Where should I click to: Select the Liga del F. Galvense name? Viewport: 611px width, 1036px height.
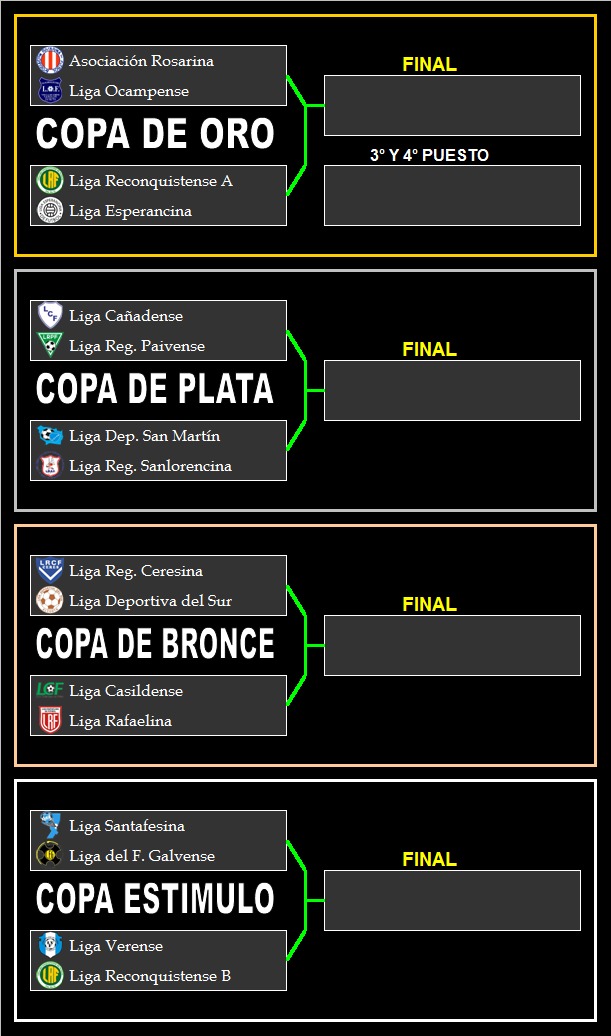point(142,856)
